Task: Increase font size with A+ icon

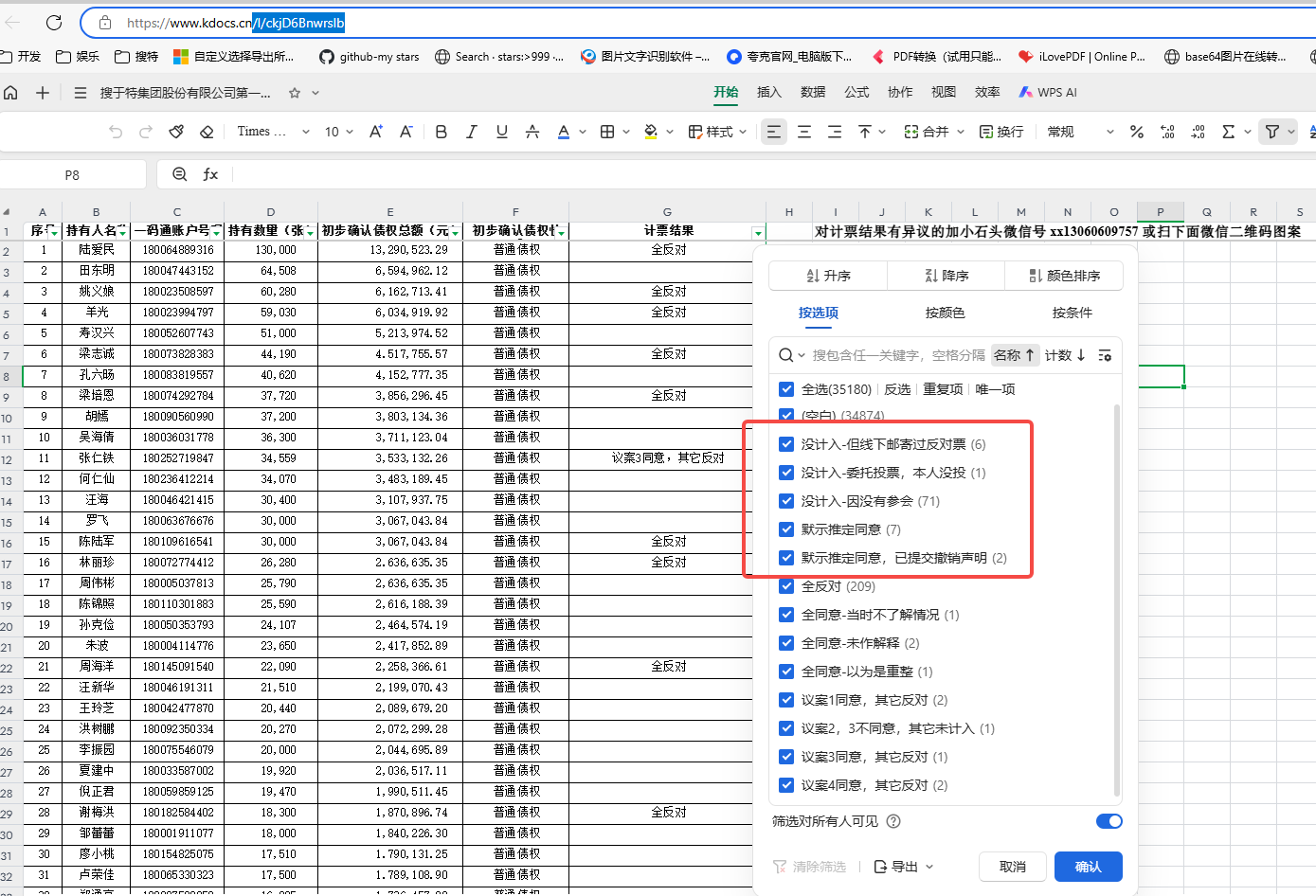Action: coord(375,132)
